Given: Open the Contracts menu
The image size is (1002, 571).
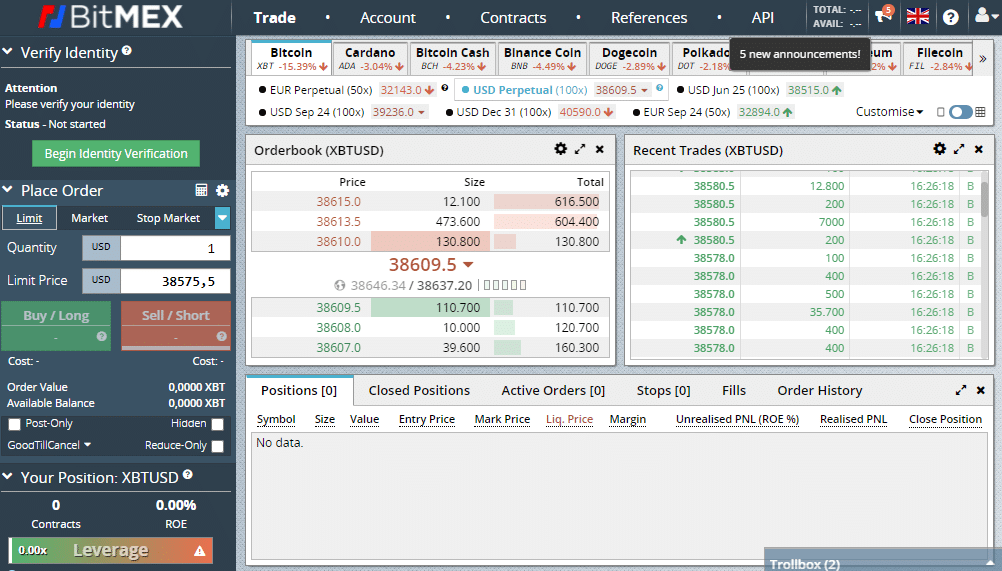Looking at the screenshot, I should (x=513, y=18).
